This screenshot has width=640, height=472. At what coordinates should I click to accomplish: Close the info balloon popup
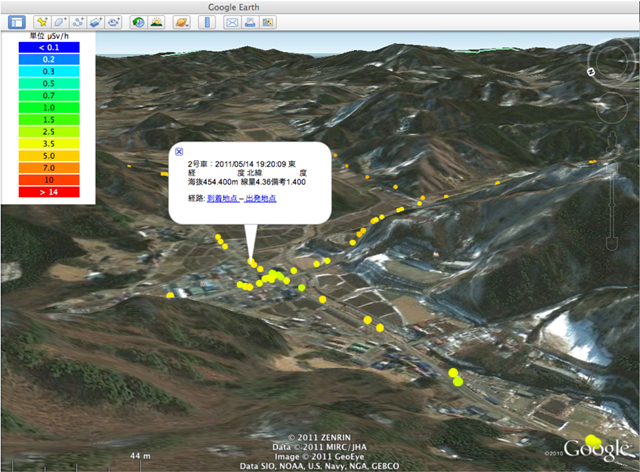[x=179, y=151]
